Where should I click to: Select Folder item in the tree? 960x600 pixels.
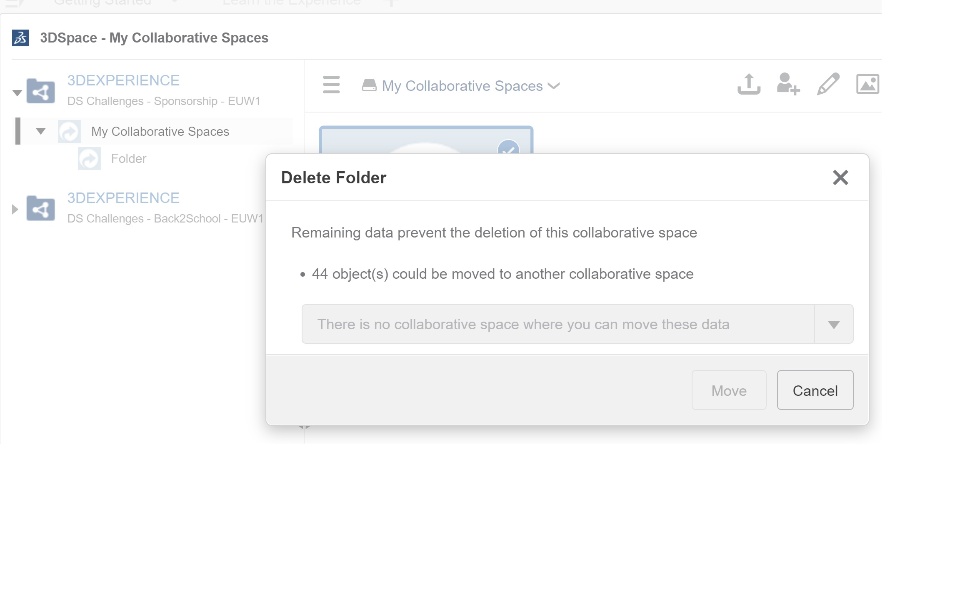click(x=128, y=159)
